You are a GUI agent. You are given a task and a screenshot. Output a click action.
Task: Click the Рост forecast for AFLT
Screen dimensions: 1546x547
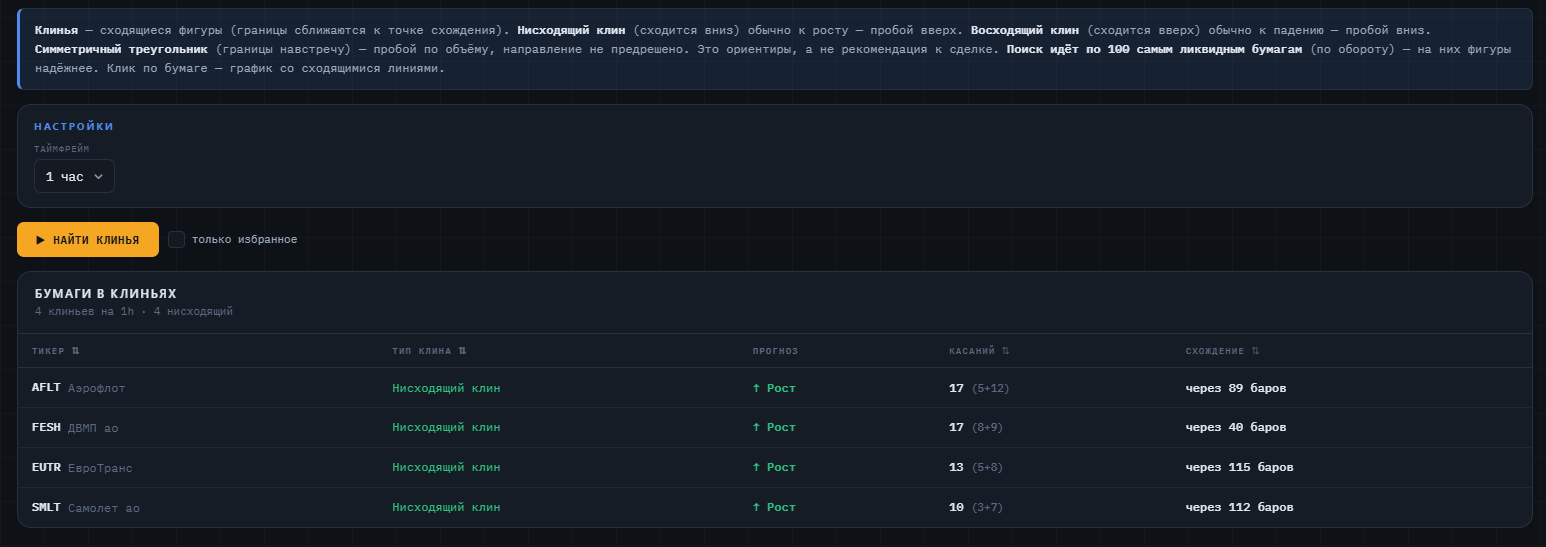[774, 388]
